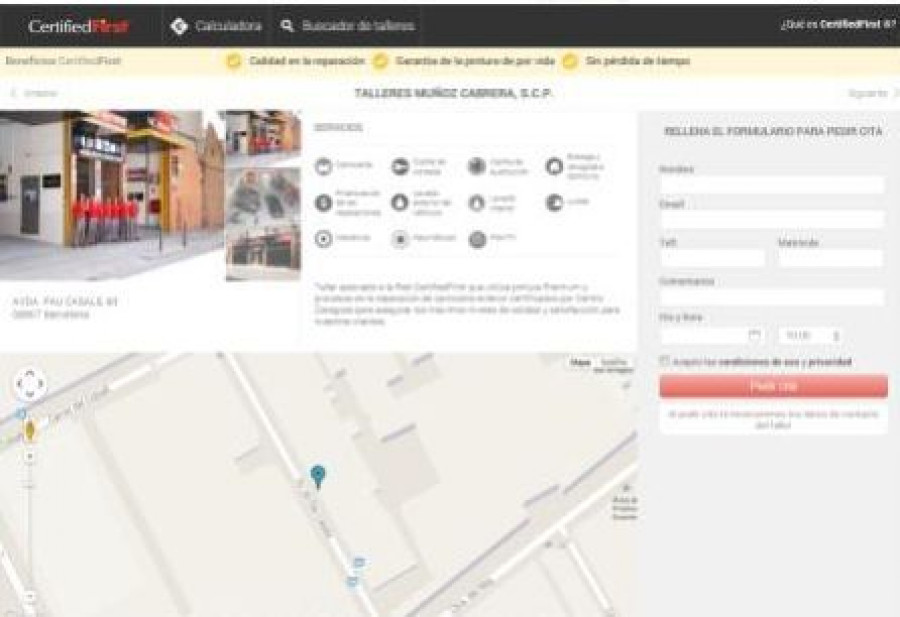Focus the Telf input field

point(713,258)
